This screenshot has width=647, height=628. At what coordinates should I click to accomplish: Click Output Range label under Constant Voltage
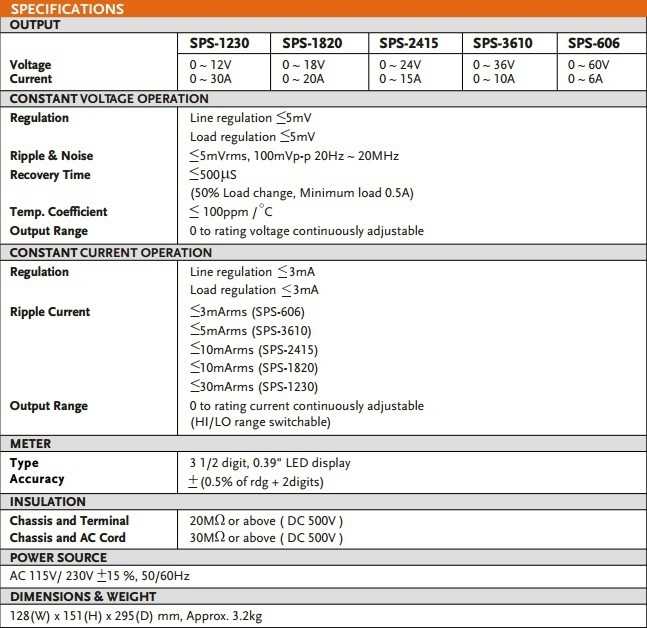[x=49, y=231]
